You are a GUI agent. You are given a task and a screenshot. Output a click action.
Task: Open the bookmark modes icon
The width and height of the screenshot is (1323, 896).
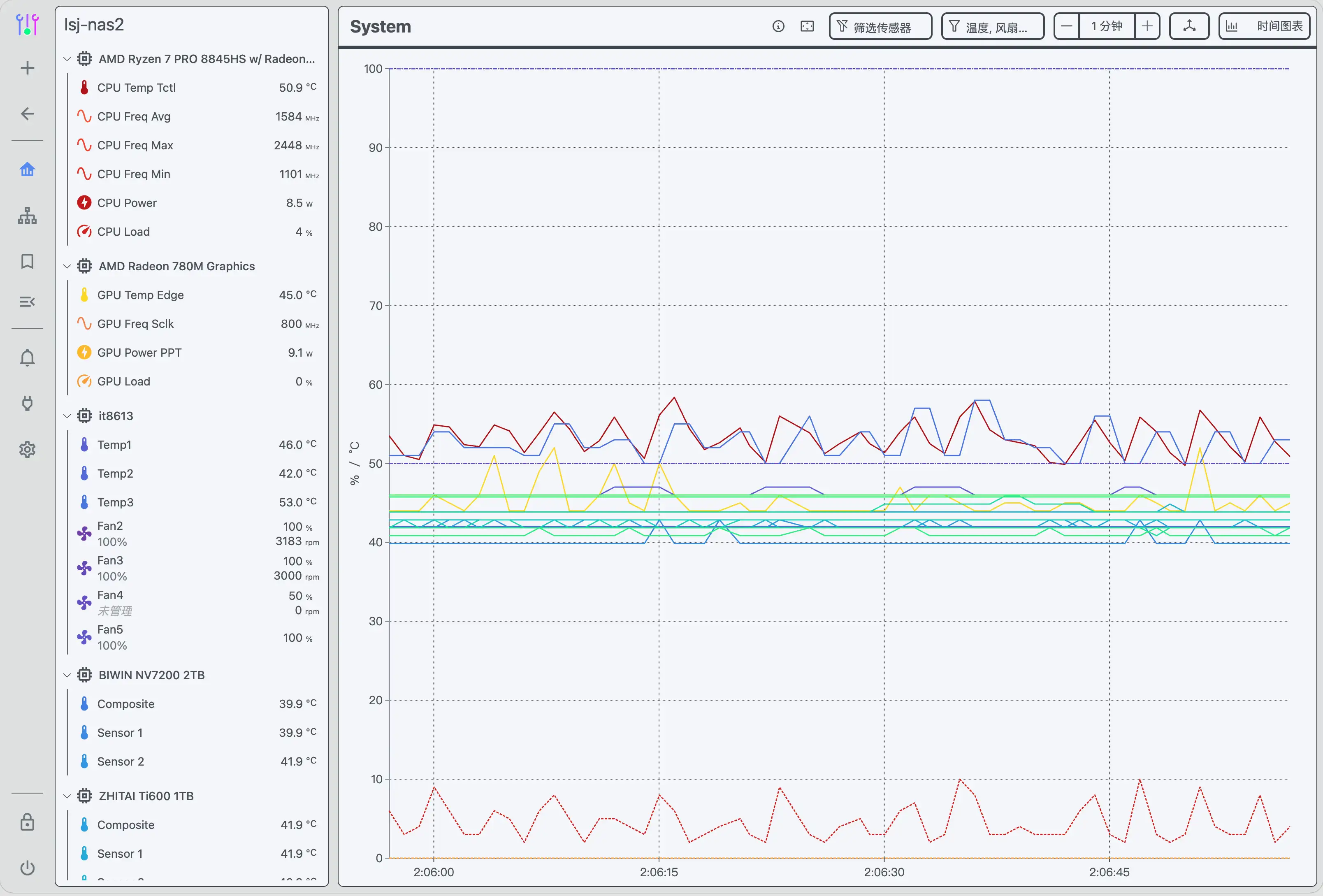27,261
